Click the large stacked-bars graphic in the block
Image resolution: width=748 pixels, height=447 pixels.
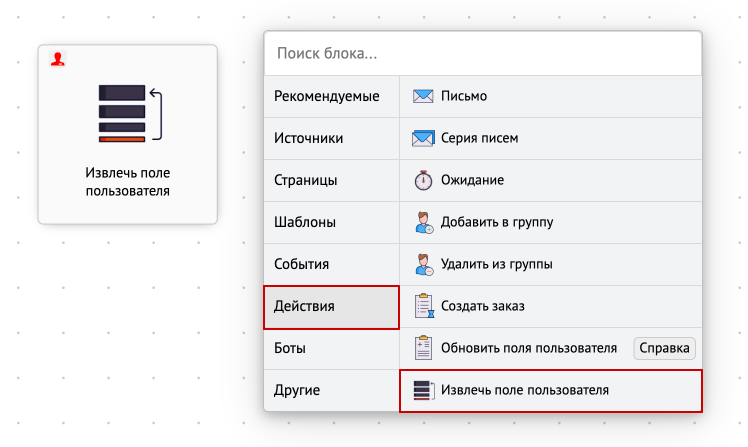pyautogui.click(x=130, y=113)
